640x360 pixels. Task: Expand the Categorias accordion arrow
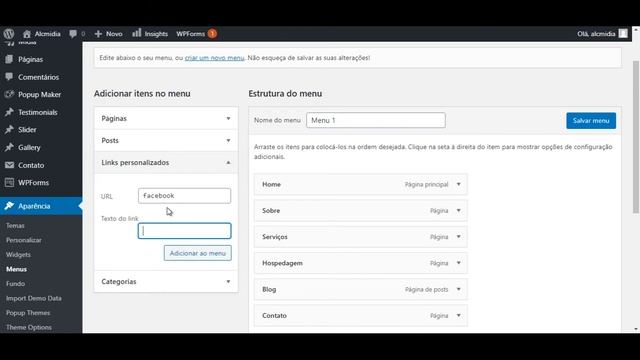tap(228, 282)
